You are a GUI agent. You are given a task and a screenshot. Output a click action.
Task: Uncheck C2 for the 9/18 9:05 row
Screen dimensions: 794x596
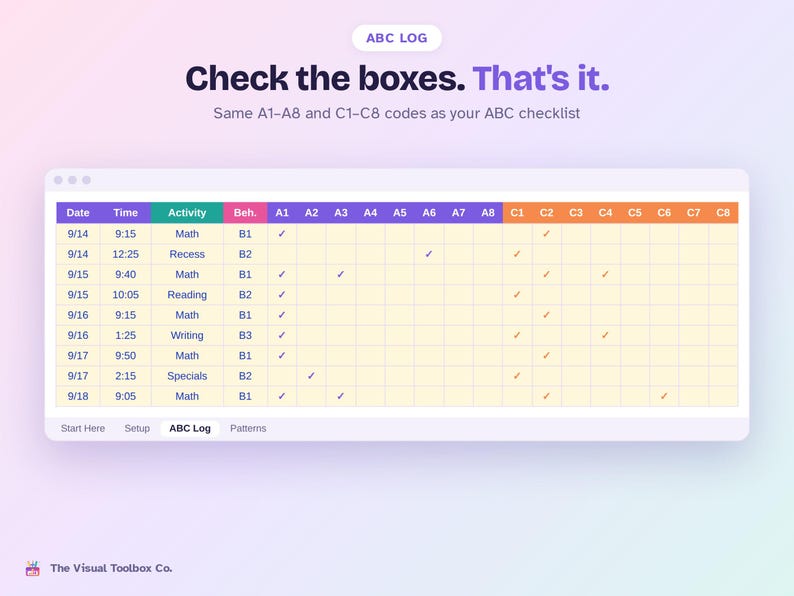click(546, 396)
